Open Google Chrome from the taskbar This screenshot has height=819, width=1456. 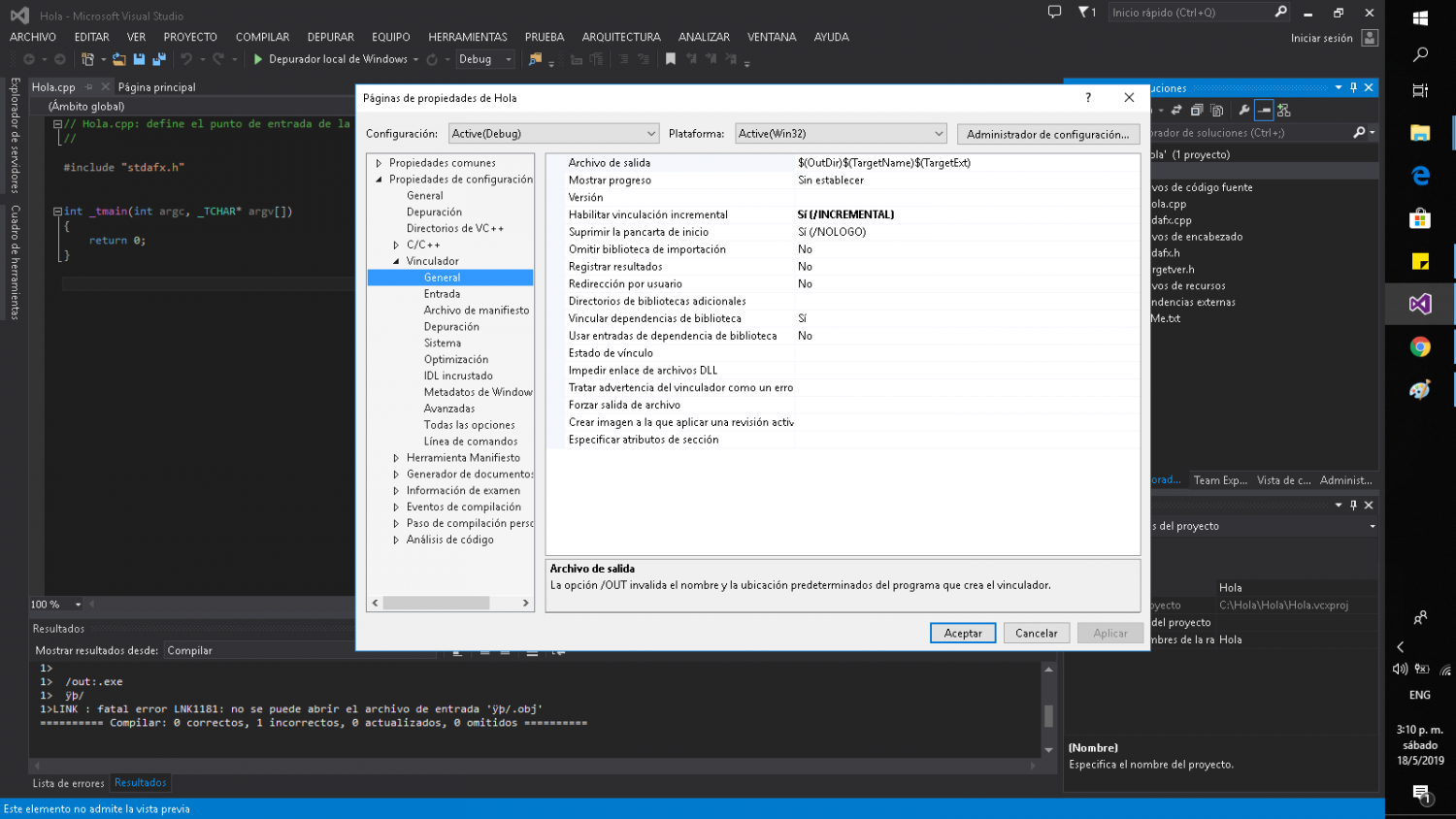click(x=1420, y=346)
